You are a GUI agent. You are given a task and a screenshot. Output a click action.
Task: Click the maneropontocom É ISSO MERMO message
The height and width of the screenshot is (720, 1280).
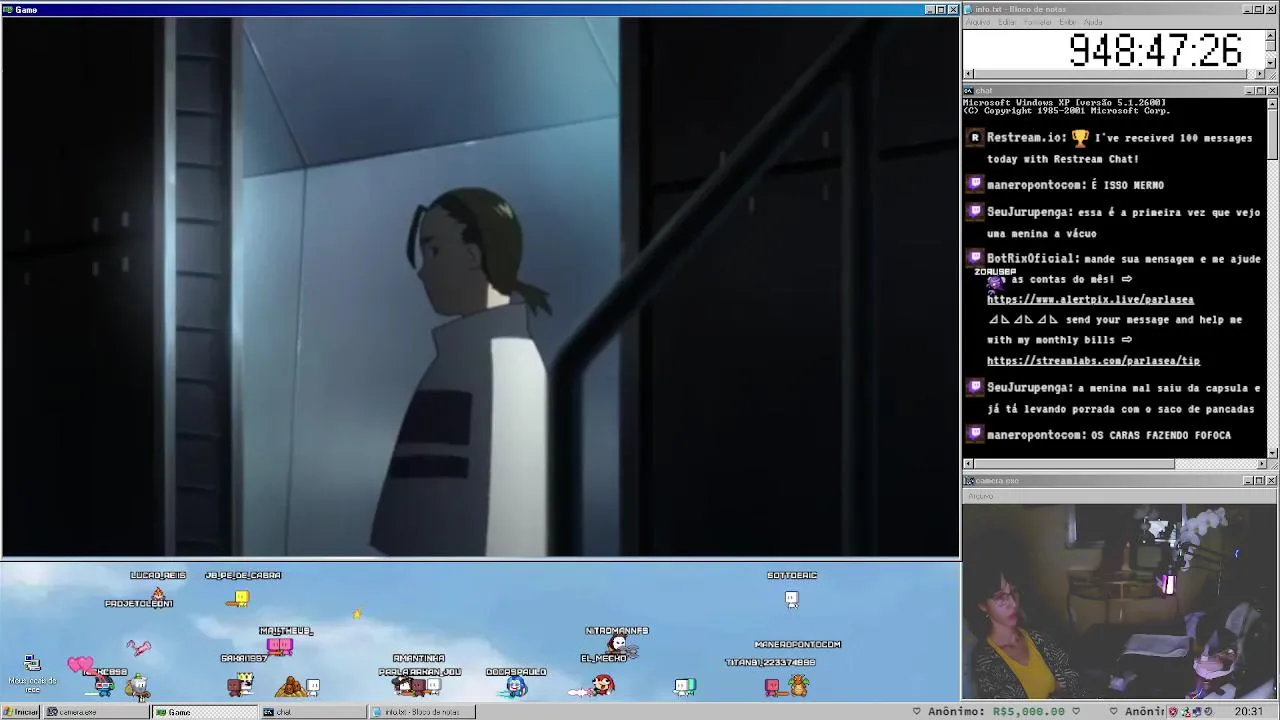coord(1075,185)
